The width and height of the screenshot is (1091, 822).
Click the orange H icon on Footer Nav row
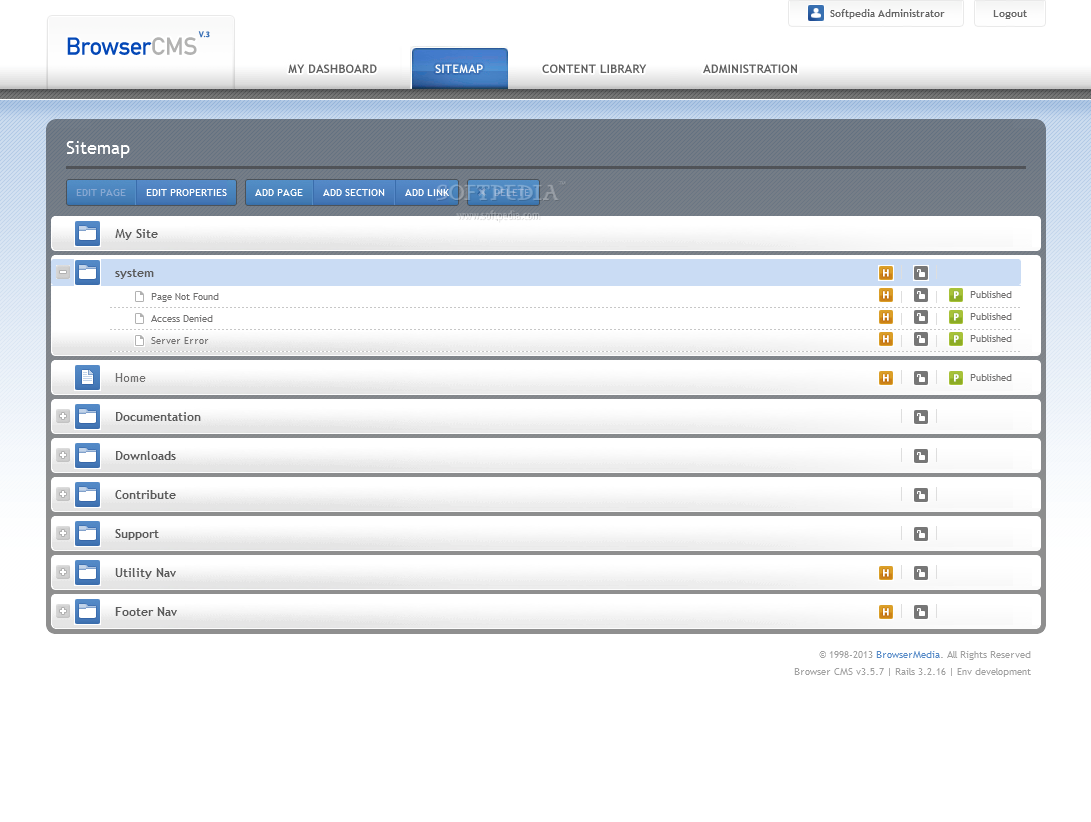point(885,612)
